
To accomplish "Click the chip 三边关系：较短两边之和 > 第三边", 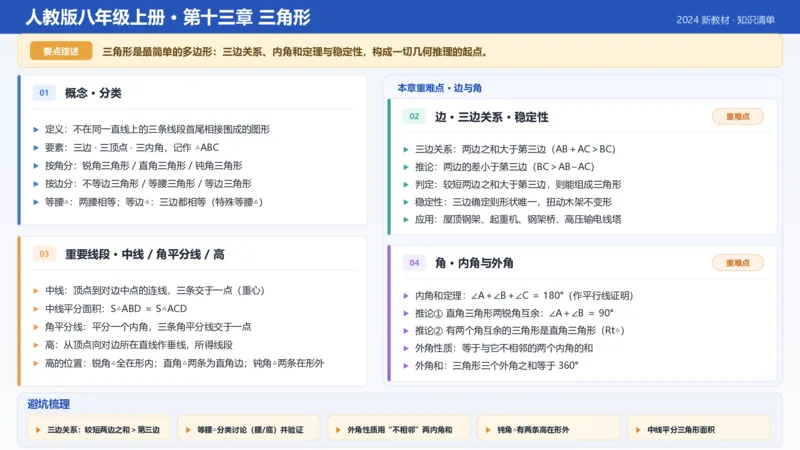I will click(98, 430).
